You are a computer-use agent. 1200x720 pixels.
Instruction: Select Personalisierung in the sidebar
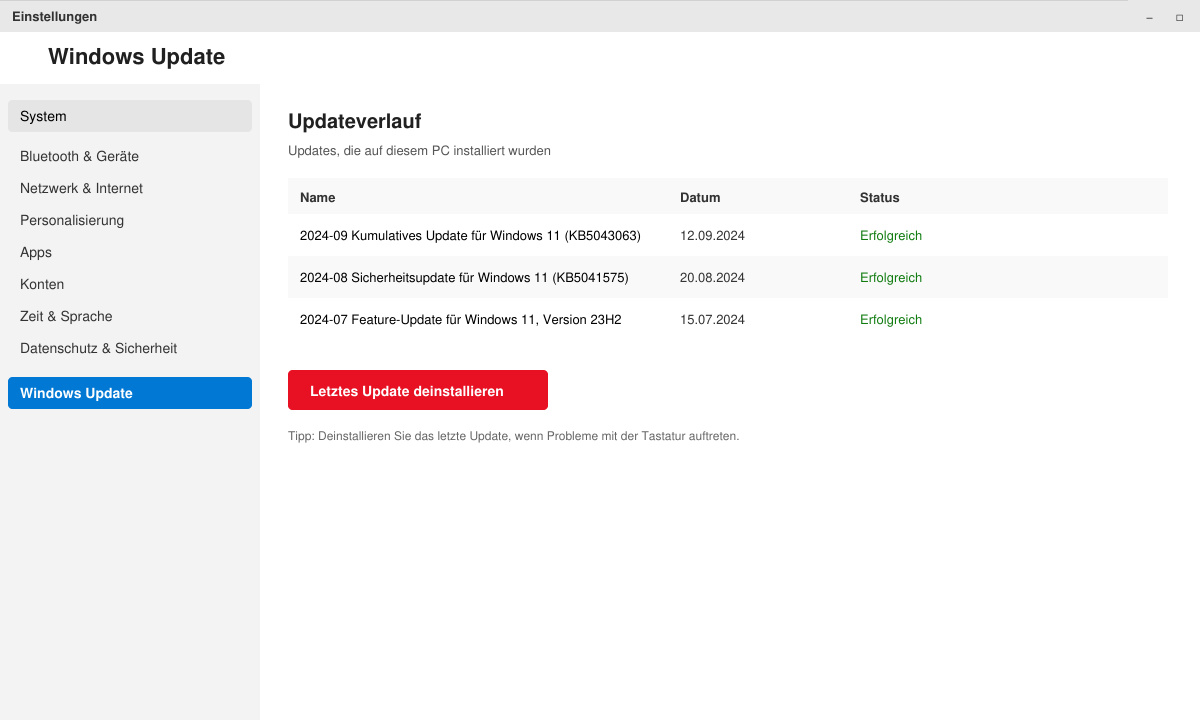coord(130,220)
